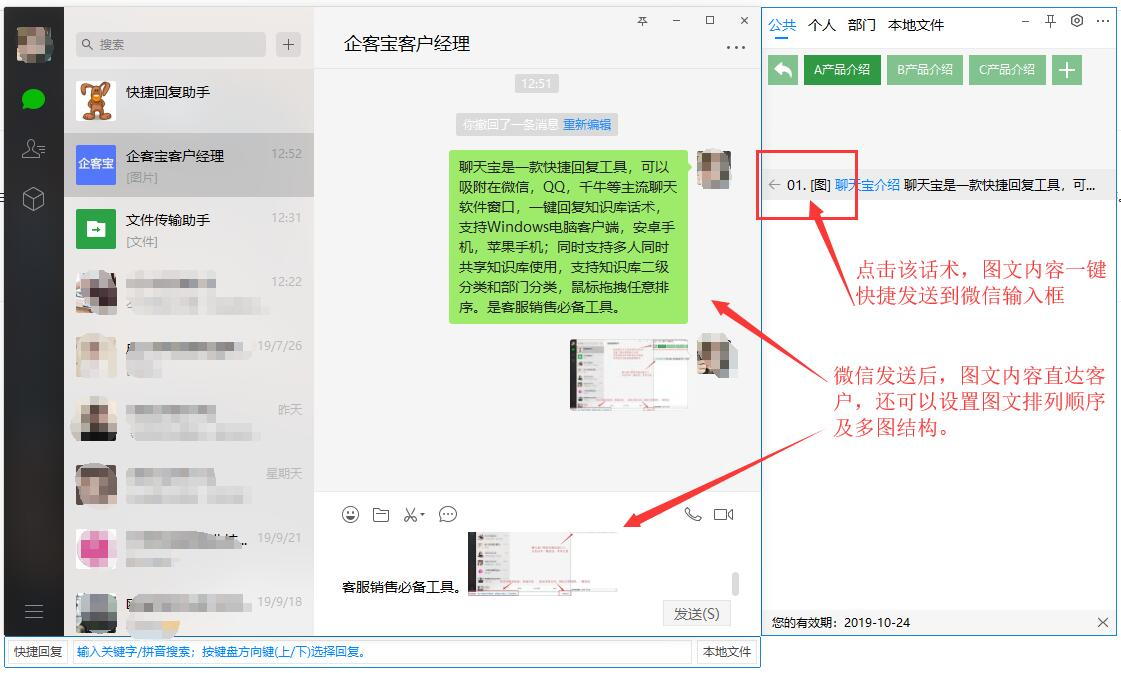Close the 您的有效期 validity notice
The height and width of the screenshot is (673, 1121).
pos(1103,622)
